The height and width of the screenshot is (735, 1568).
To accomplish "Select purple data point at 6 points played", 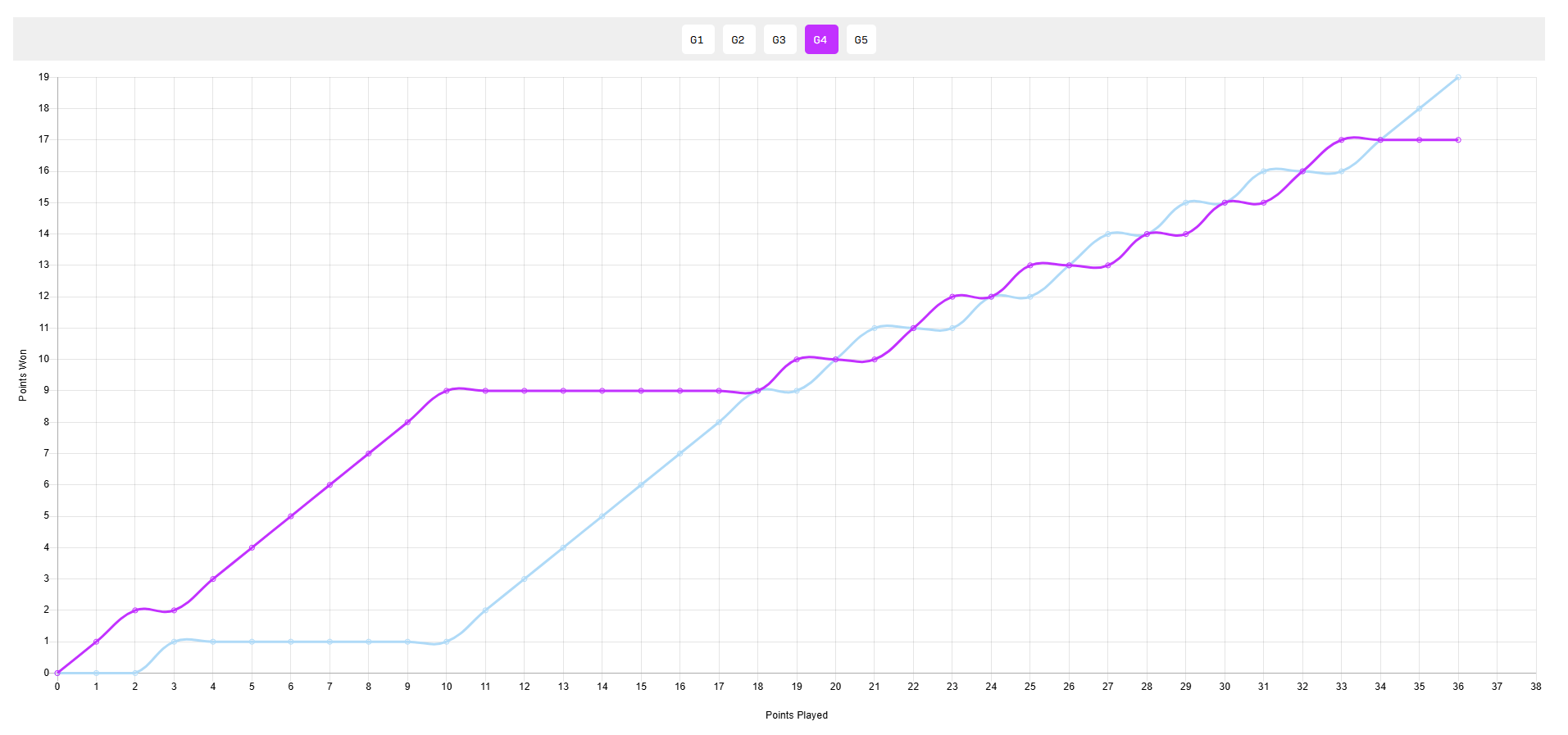I will point(291,516).
